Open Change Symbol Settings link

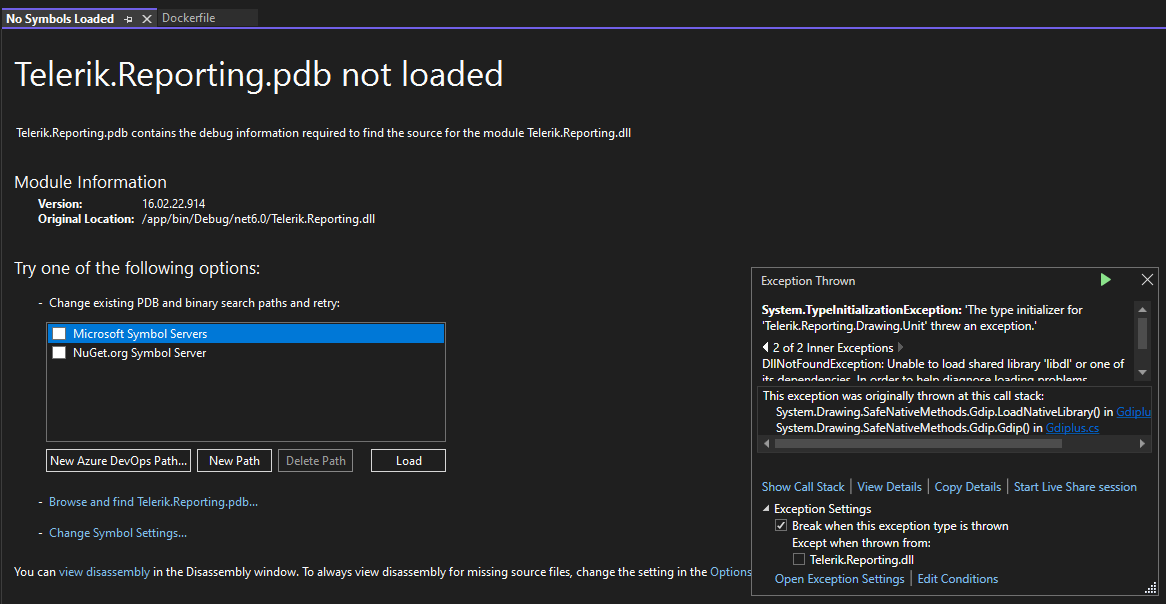tap(117, 533)
